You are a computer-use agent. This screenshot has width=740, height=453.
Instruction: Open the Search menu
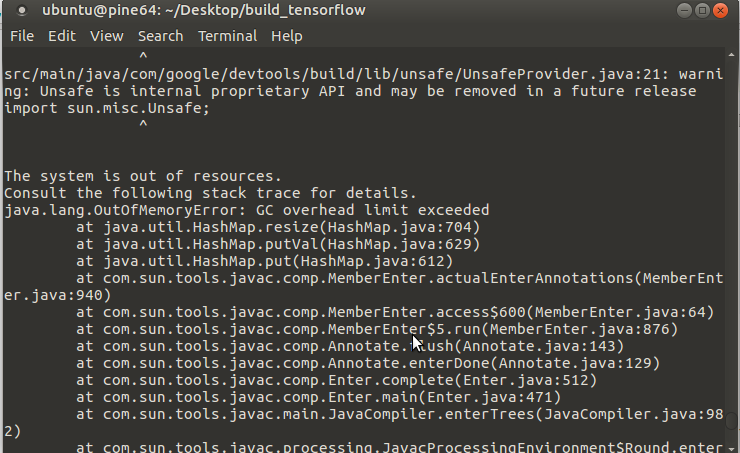tap(160, 36)
